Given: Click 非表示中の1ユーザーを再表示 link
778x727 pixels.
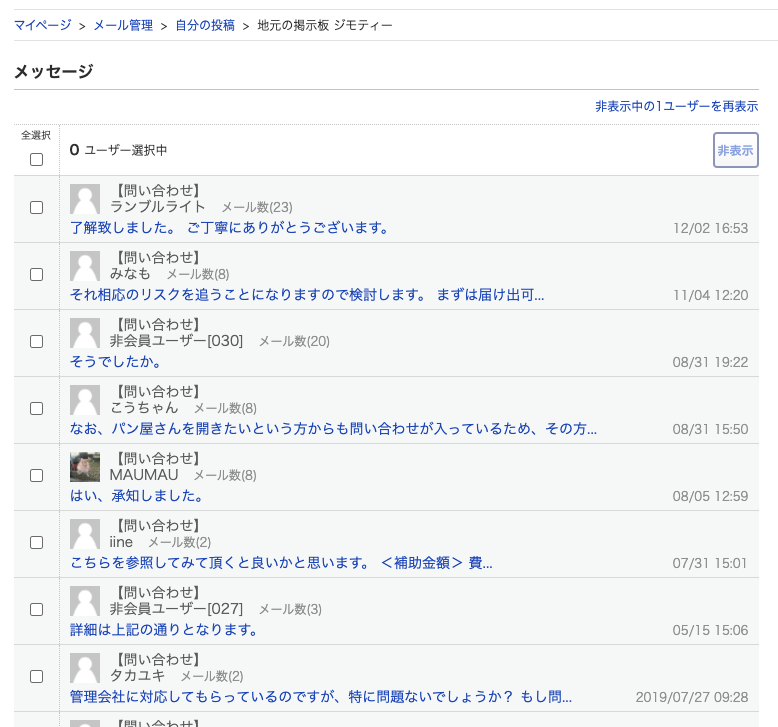Looking at the screenshot, I should click(x=676, y=106).
